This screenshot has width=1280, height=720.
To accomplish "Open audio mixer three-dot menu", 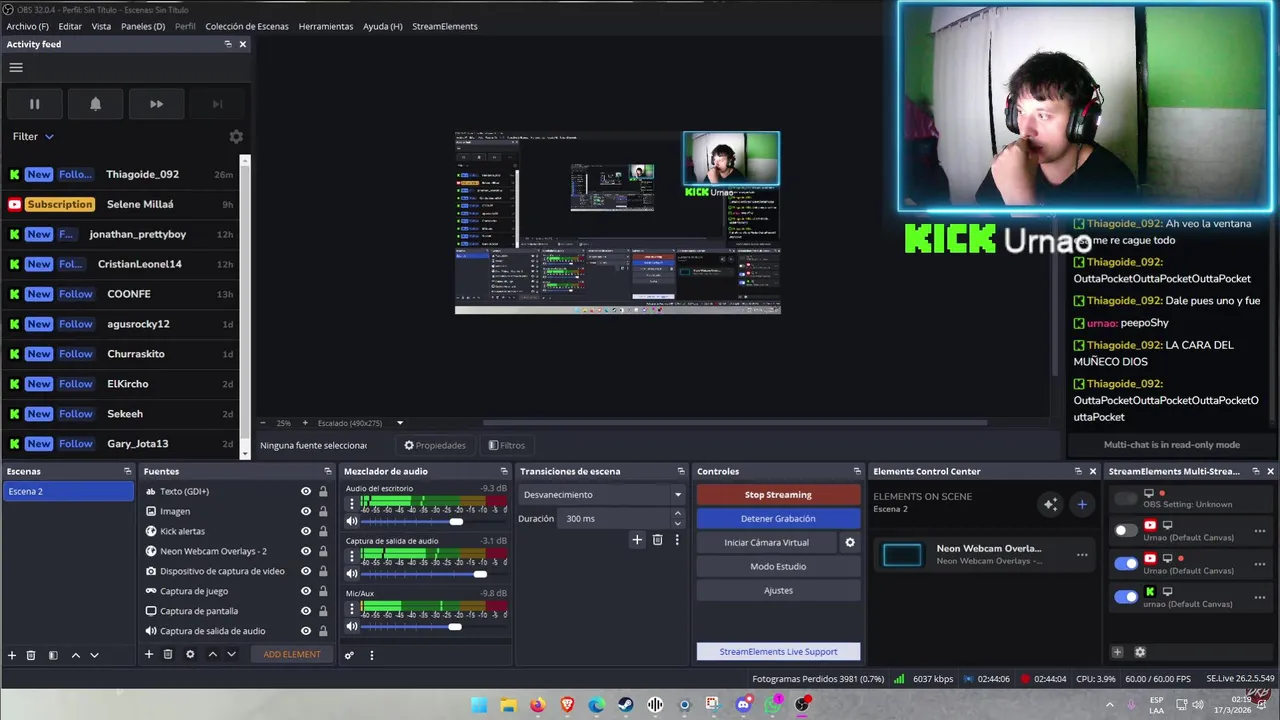I will 371,656.
